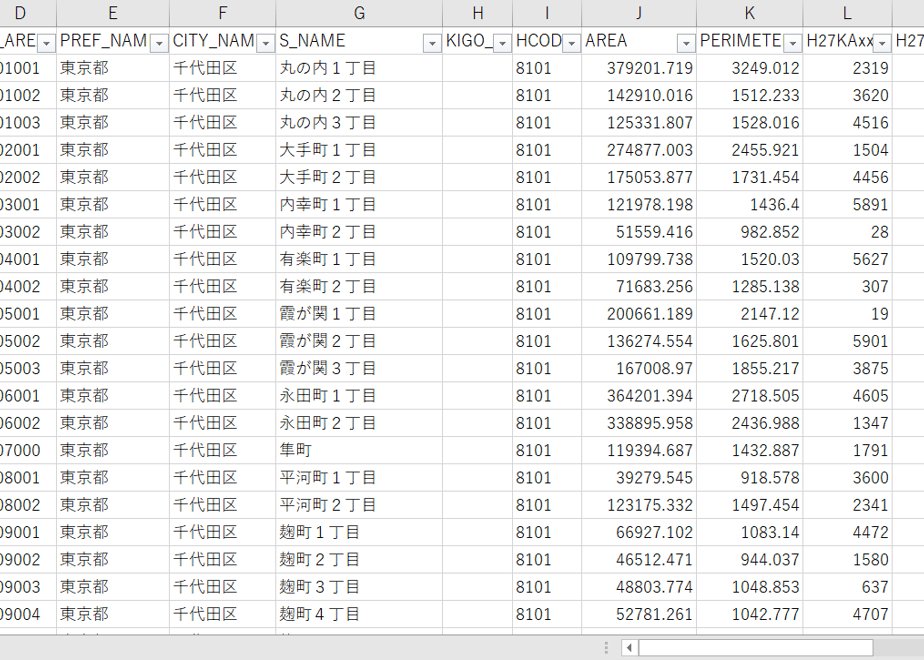Screen dimensions: 924x660
Task: Select PERIMETER value 2147.12
Action: coord(750,314)
